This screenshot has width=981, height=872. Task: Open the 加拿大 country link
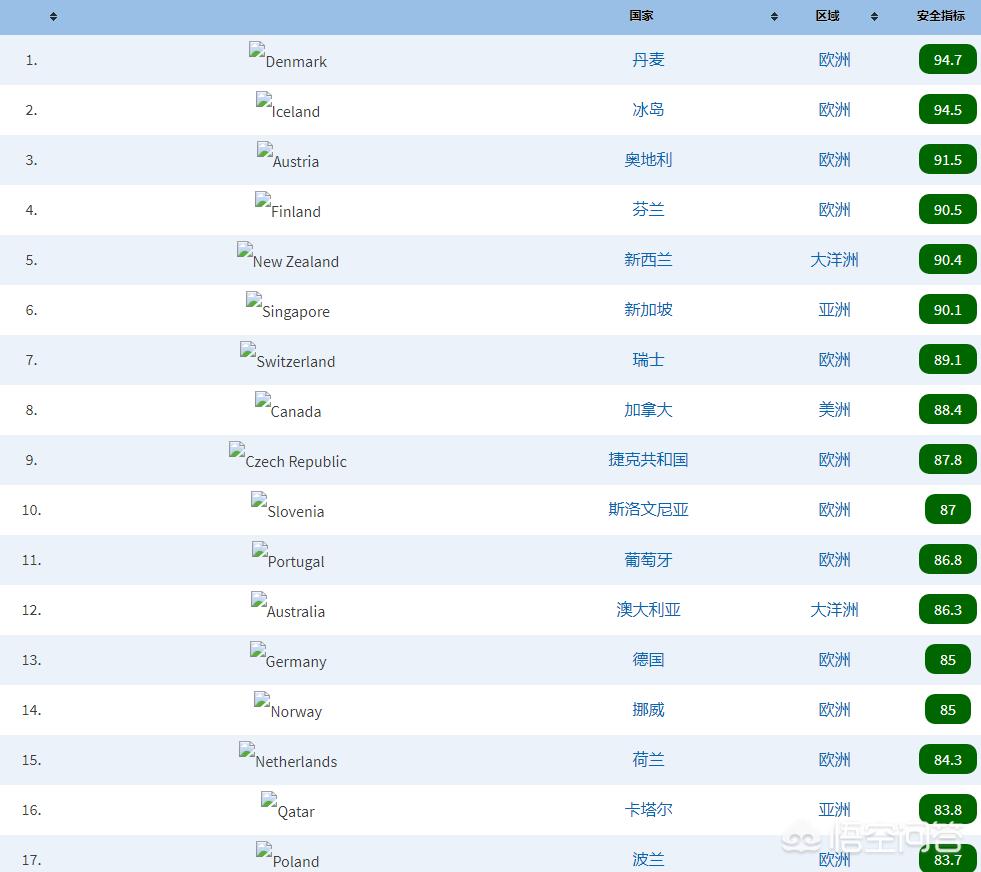648,410
